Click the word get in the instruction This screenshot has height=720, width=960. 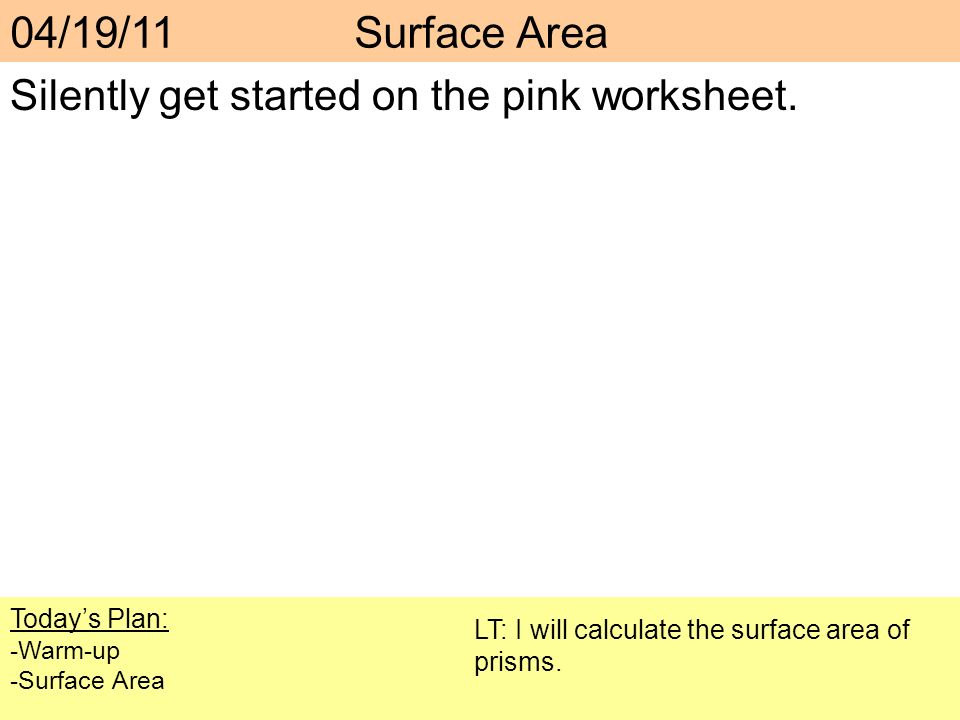coord(189,98)
